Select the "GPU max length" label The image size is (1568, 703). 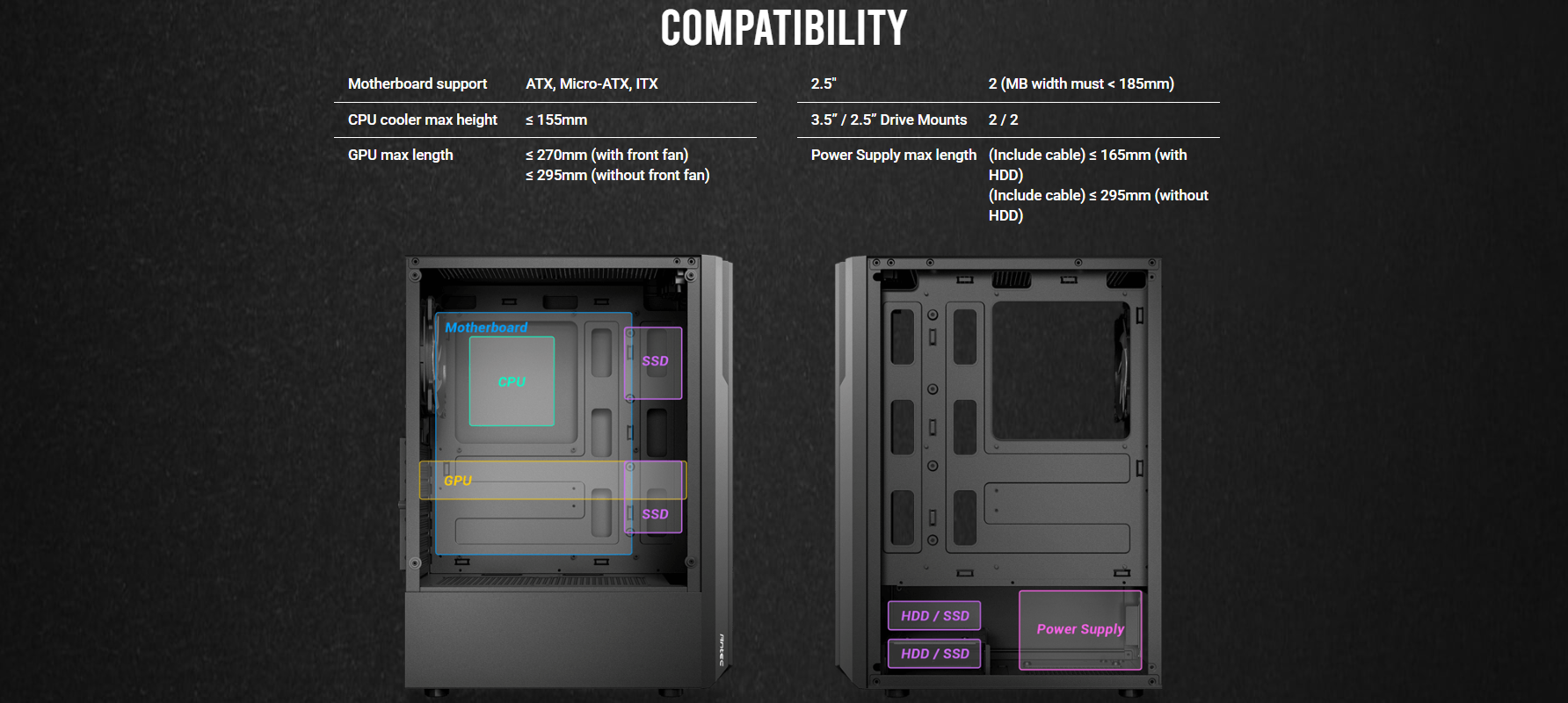[x=400, y=155]
